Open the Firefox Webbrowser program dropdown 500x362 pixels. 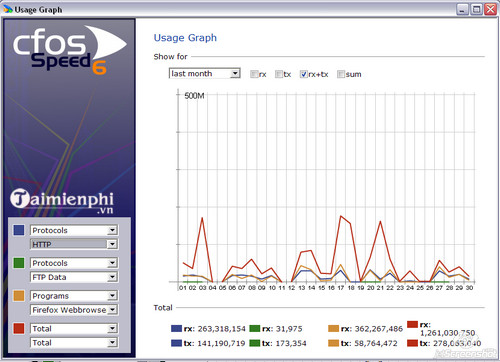[x=74, y=310]
